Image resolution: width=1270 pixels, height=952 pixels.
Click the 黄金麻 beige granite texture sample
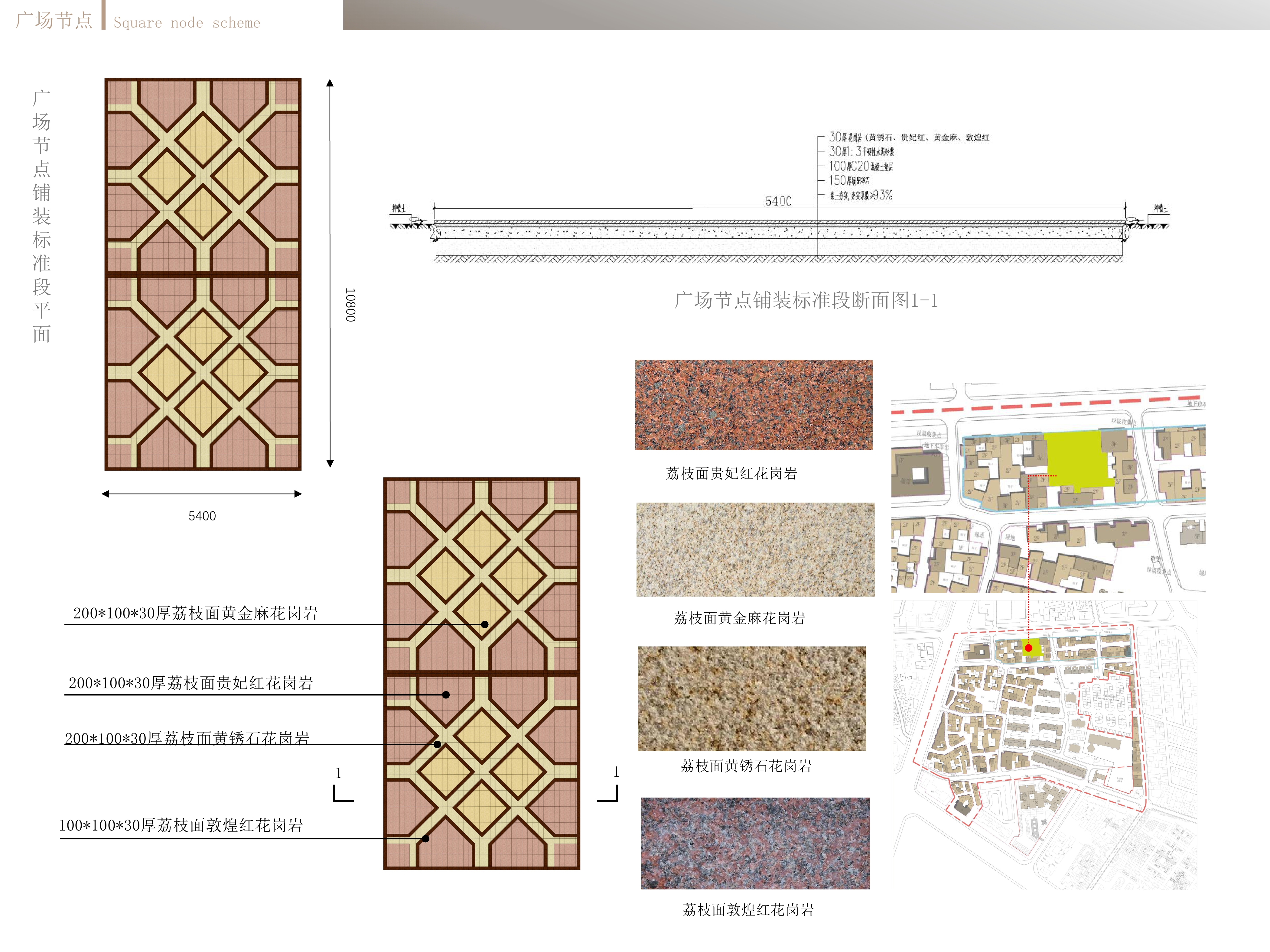coord(755,549)
